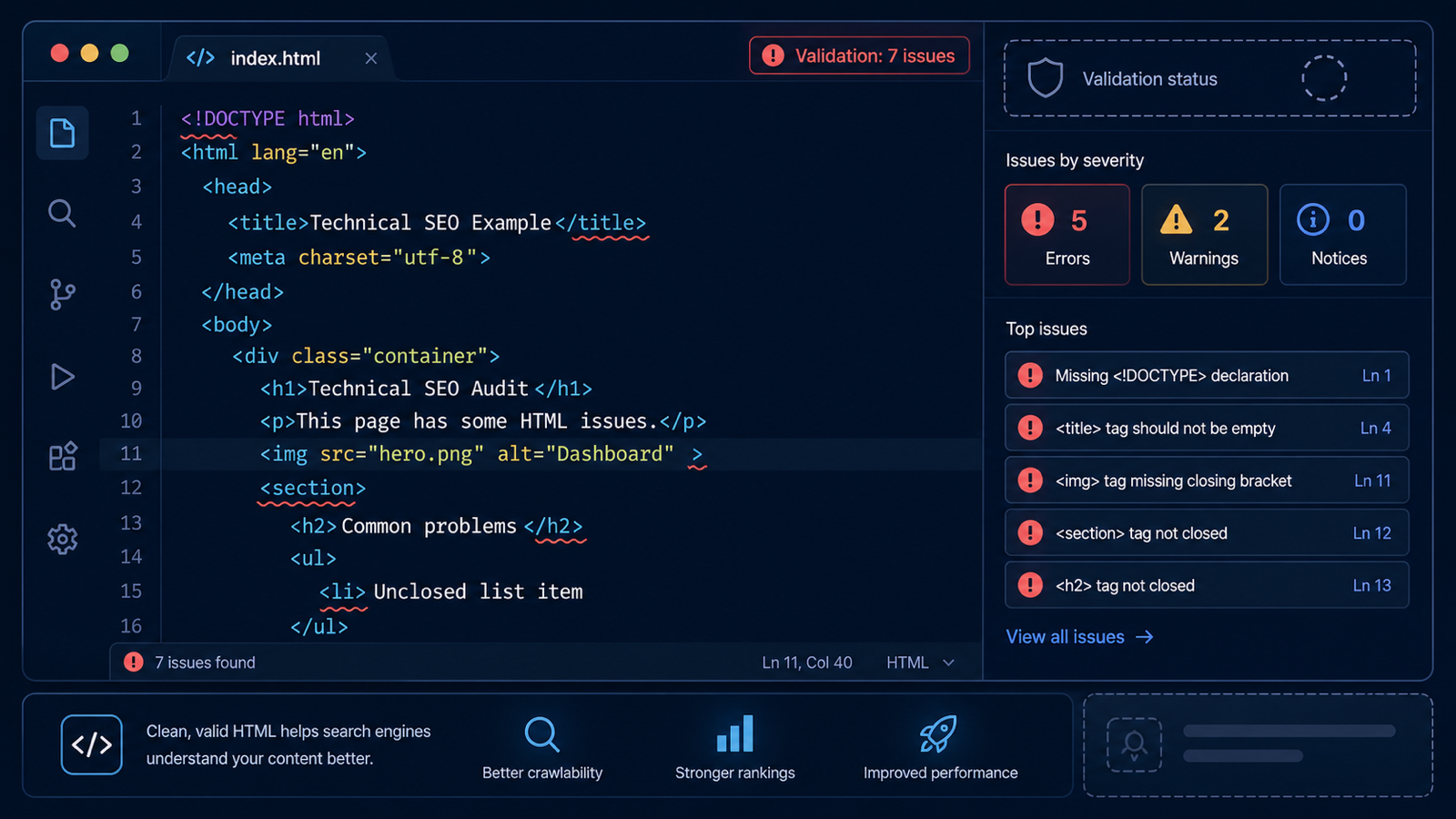
Task: Click the Errors icon in the severity card
Action: (x=1037, y=219)
